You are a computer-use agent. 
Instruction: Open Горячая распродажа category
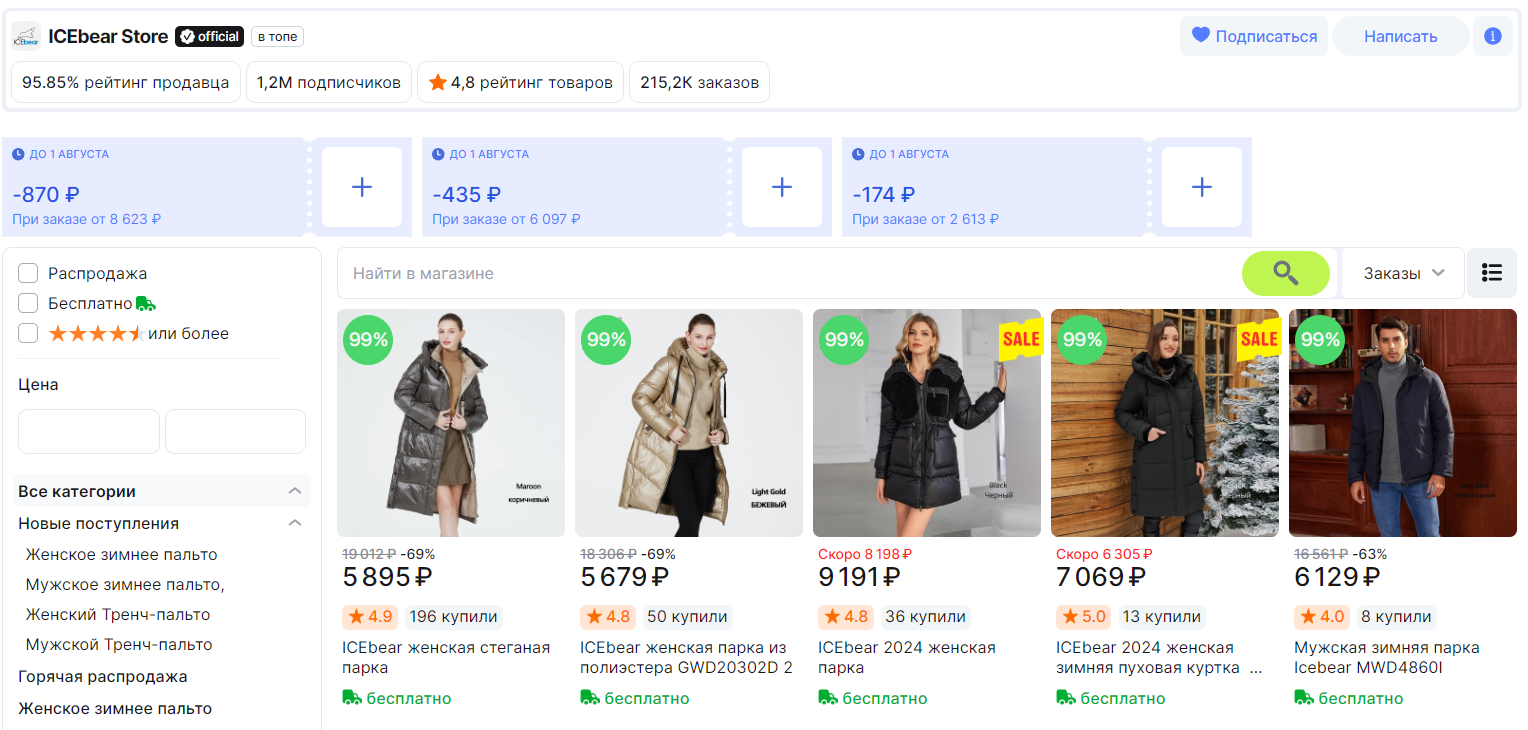(x=103, y=676)
